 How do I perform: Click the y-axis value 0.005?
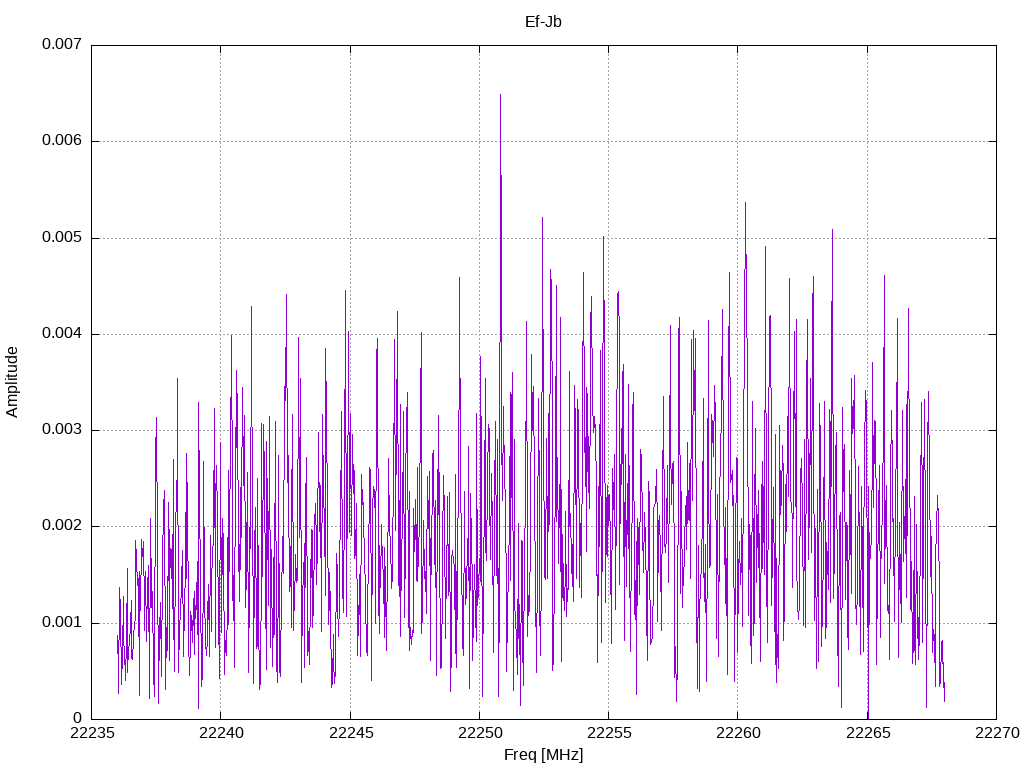point(62,238)
